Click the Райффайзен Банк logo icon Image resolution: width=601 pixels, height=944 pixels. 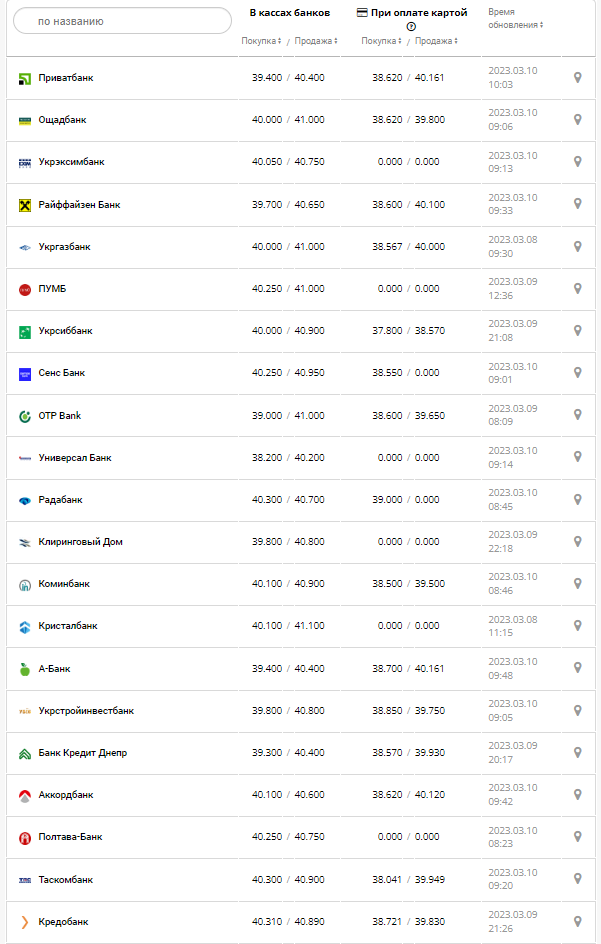tap(25, 205)
